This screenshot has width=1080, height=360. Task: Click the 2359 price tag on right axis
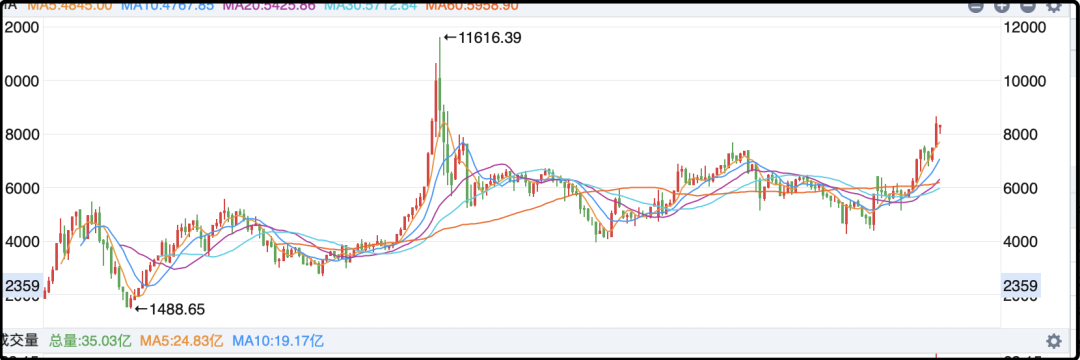click(x=1020, y=285)
